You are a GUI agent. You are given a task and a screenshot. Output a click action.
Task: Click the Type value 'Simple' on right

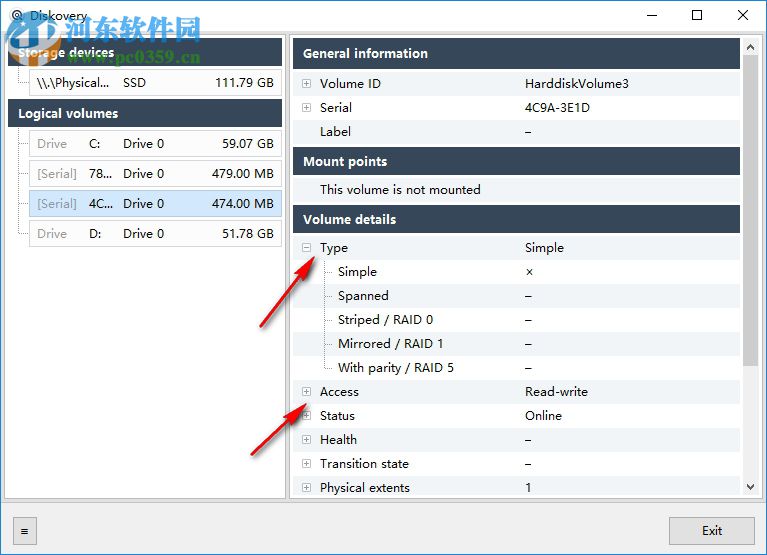[x=544, y=247]
